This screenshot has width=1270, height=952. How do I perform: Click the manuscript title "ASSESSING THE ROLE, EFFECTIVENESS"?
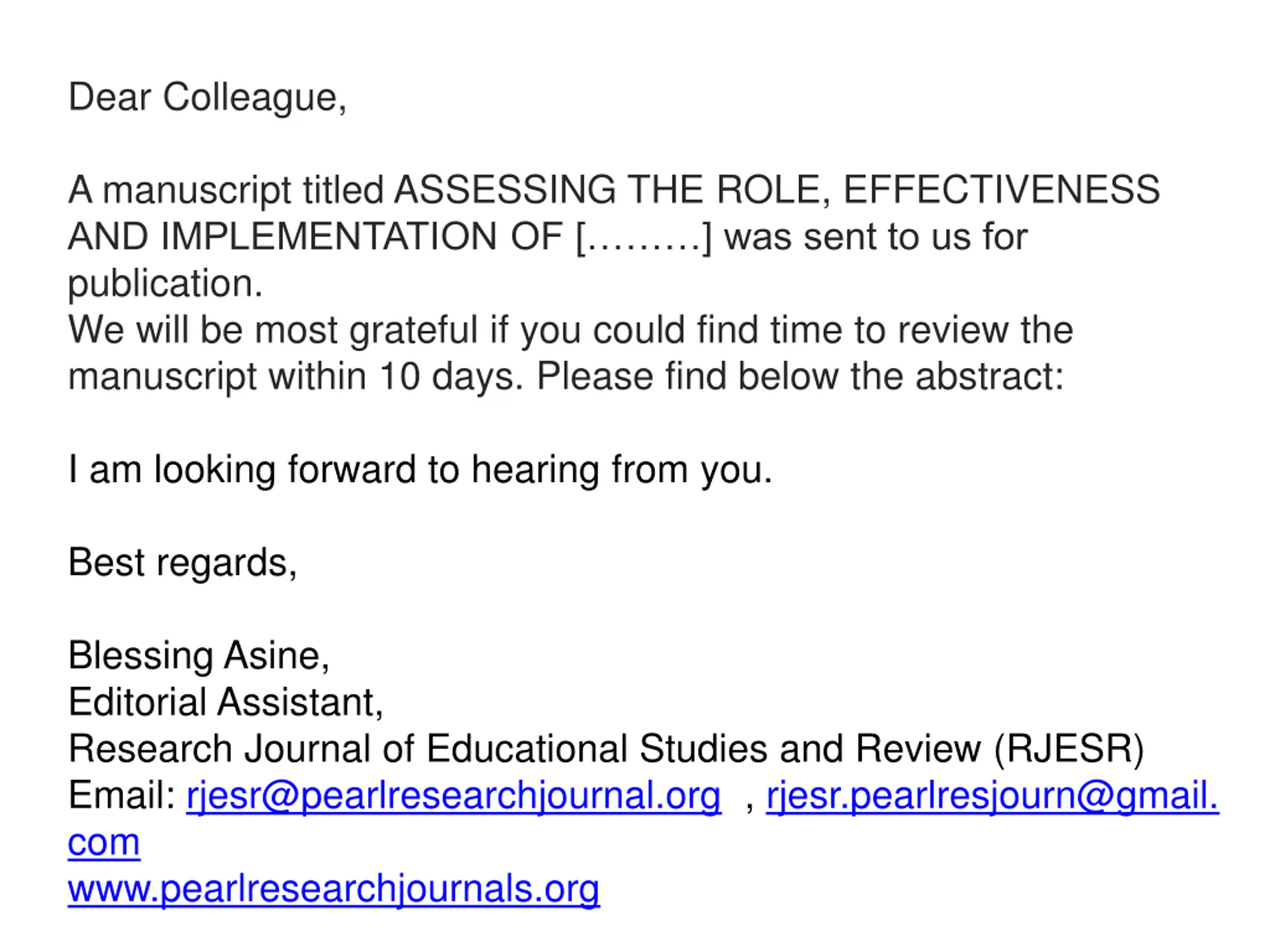coord(777,189)
